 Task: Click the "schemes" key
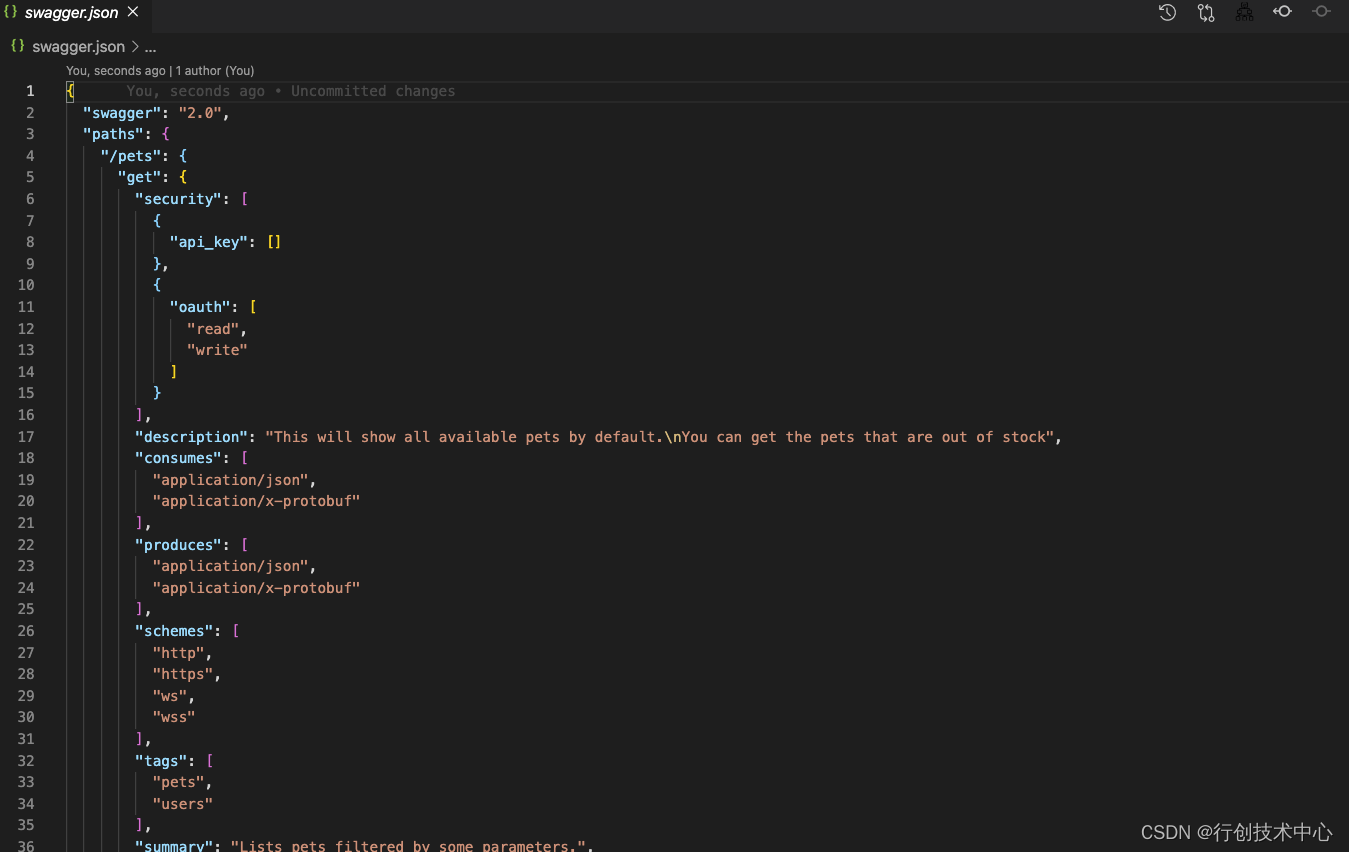(174, 631)
